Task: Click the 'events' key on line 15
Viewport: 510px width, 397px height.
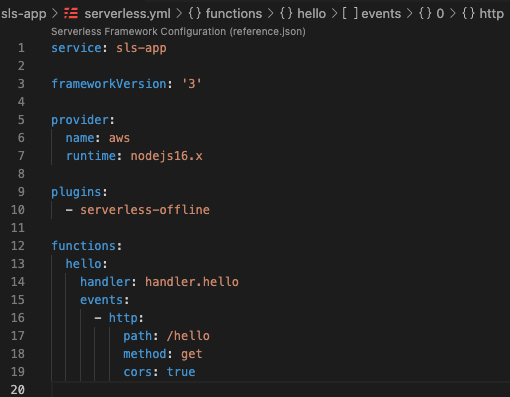Action: click(x=102, y=300)
